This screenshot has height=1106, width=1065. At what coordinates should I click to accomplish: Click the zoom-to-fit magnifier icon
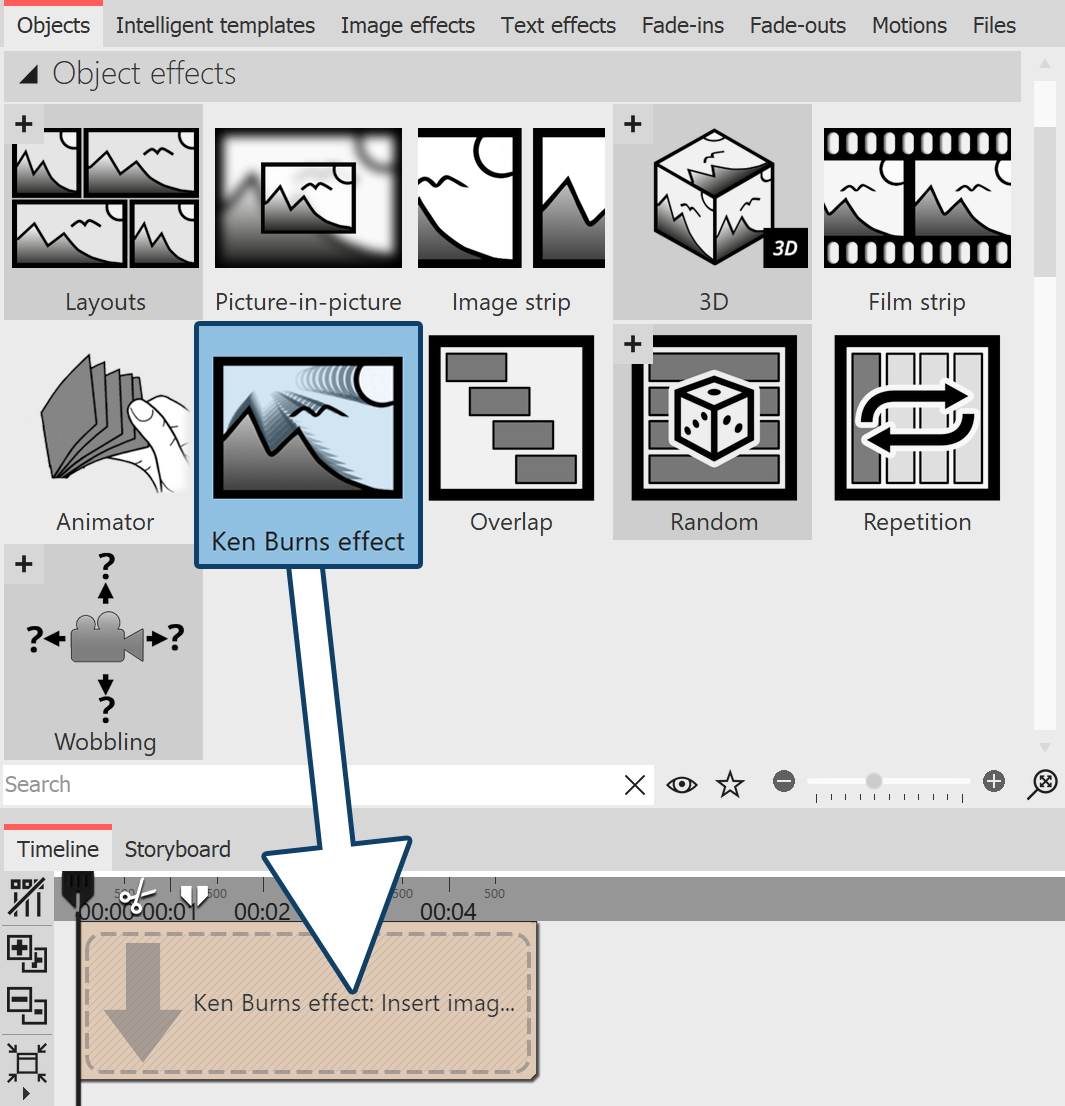click(1042, 784)
